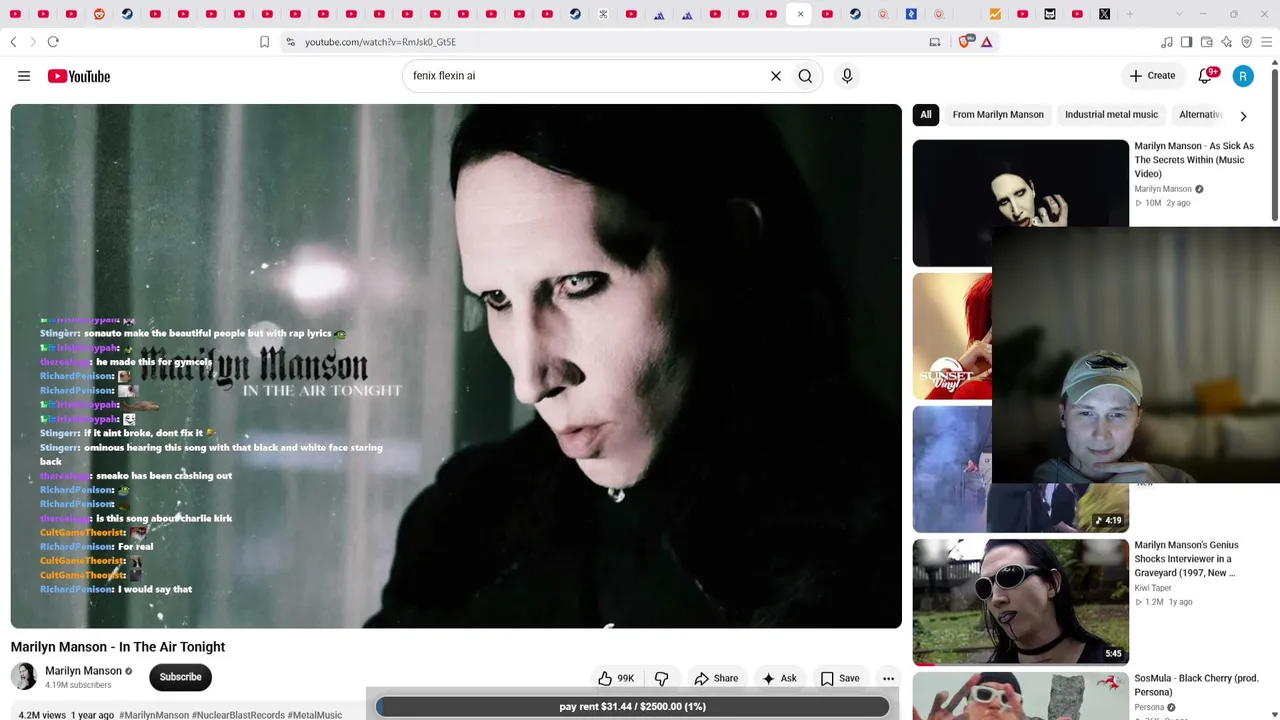
Task: Select the Industrial metal music chip
Action: tap(1111, 115)
